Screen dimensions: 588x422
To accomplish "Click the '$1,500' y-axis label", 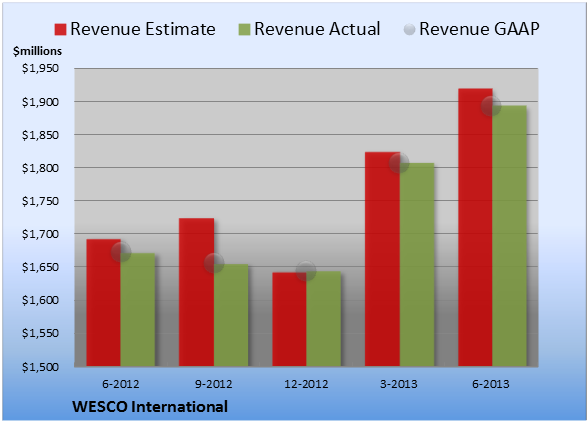I will (x=40, y=366).
